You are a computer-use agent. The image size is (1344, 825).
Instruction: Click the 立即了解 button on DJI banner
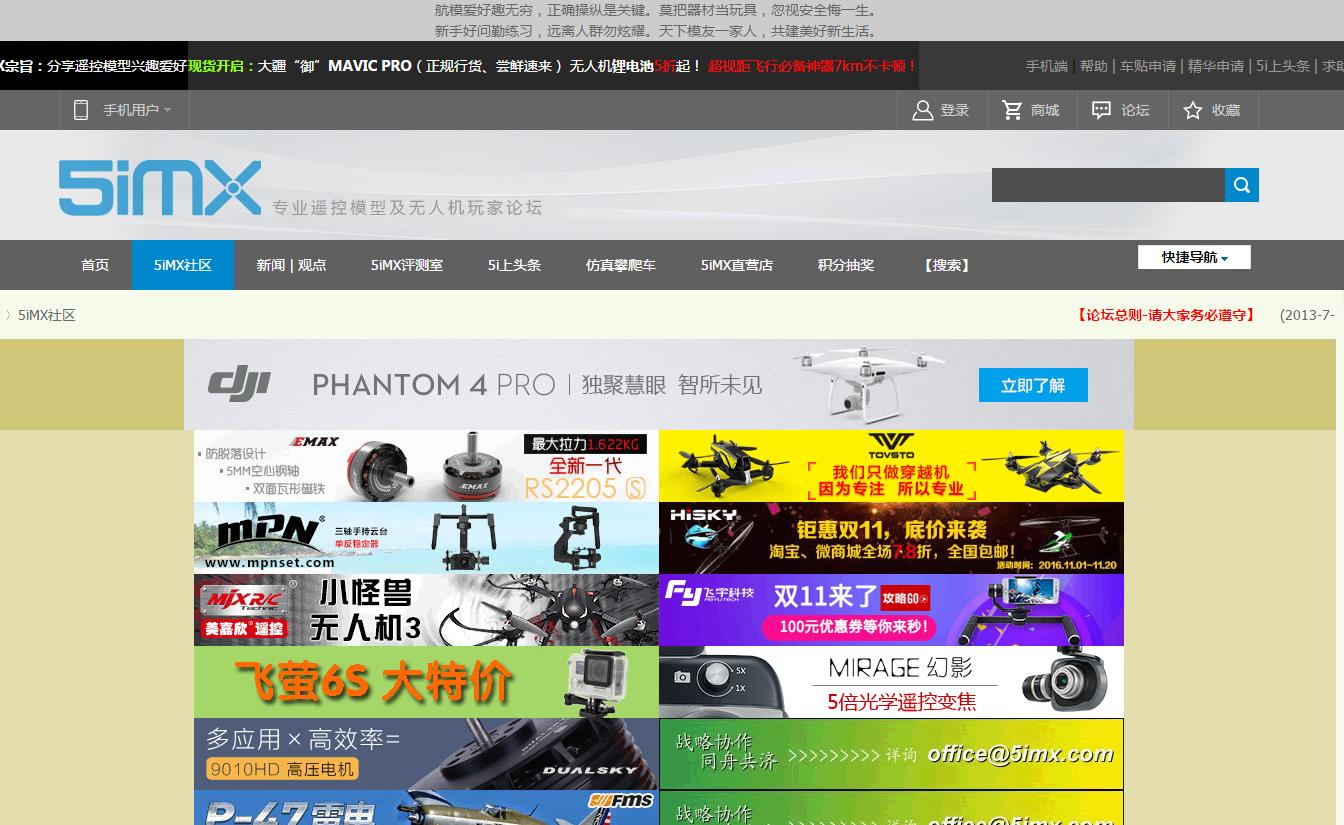click(1033, 385)
